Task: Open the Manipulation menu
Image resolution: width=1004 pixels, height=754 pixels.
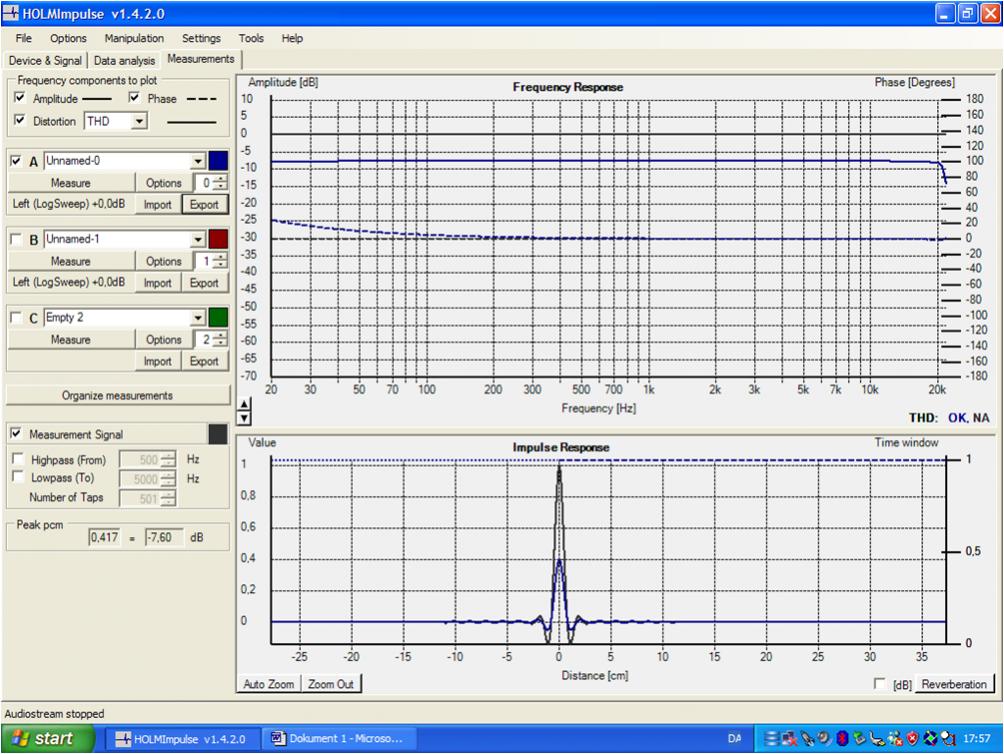Action: [134, 38]
